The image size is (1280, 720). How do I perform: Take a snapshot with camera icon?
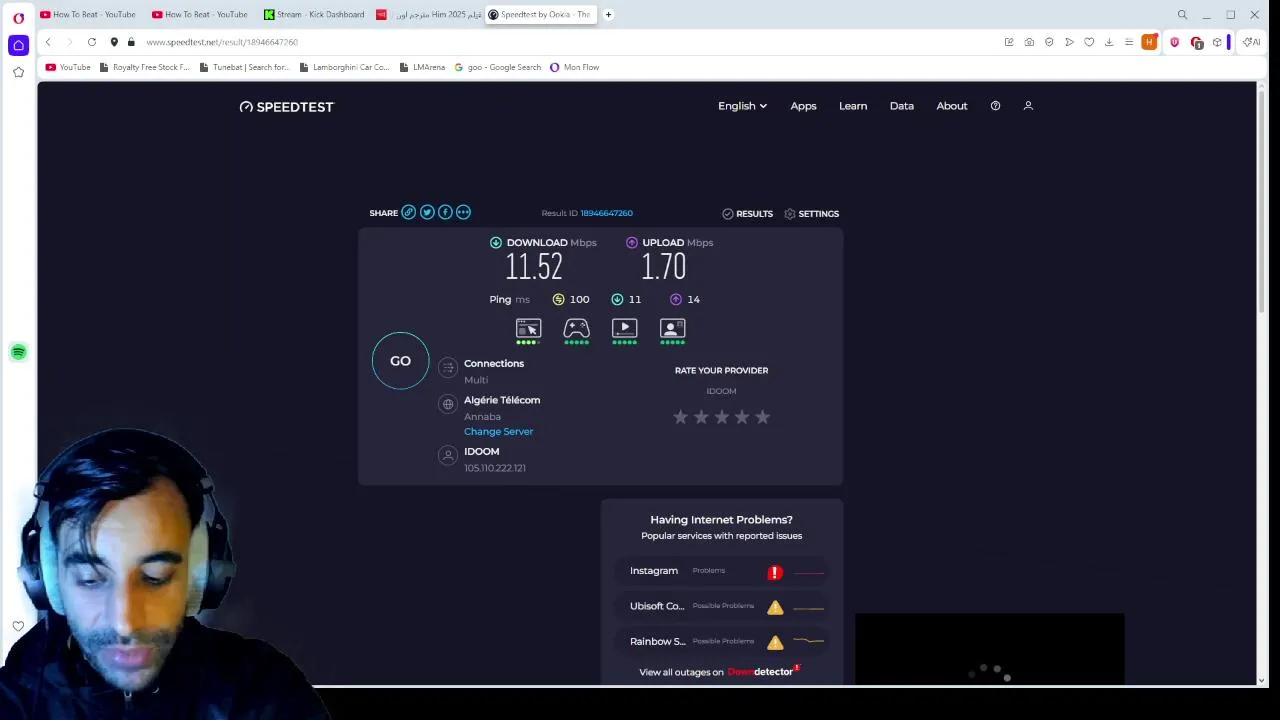coord(1029,42)
